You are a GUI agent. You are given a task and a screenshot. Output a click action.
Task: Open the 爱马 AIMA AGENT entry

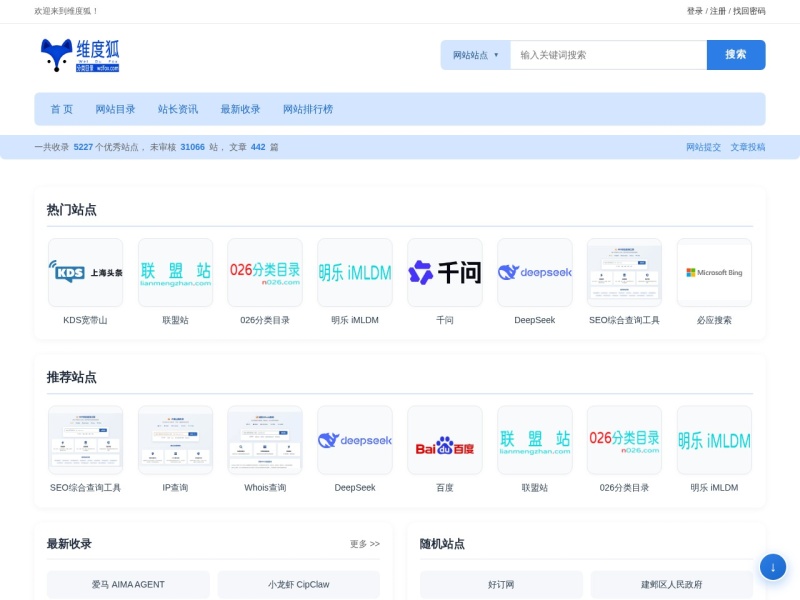click(128, 584)
